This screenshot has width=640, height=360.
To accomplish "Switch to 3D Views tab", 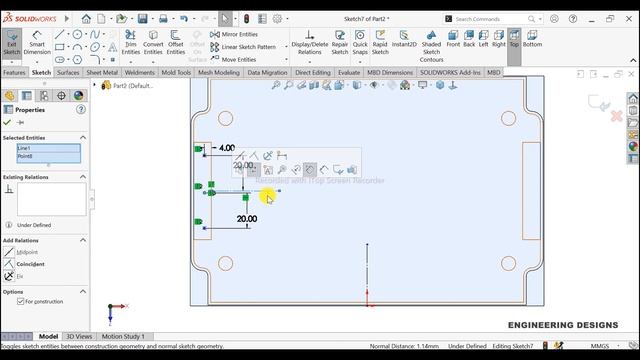I will [x=79, y=336].
